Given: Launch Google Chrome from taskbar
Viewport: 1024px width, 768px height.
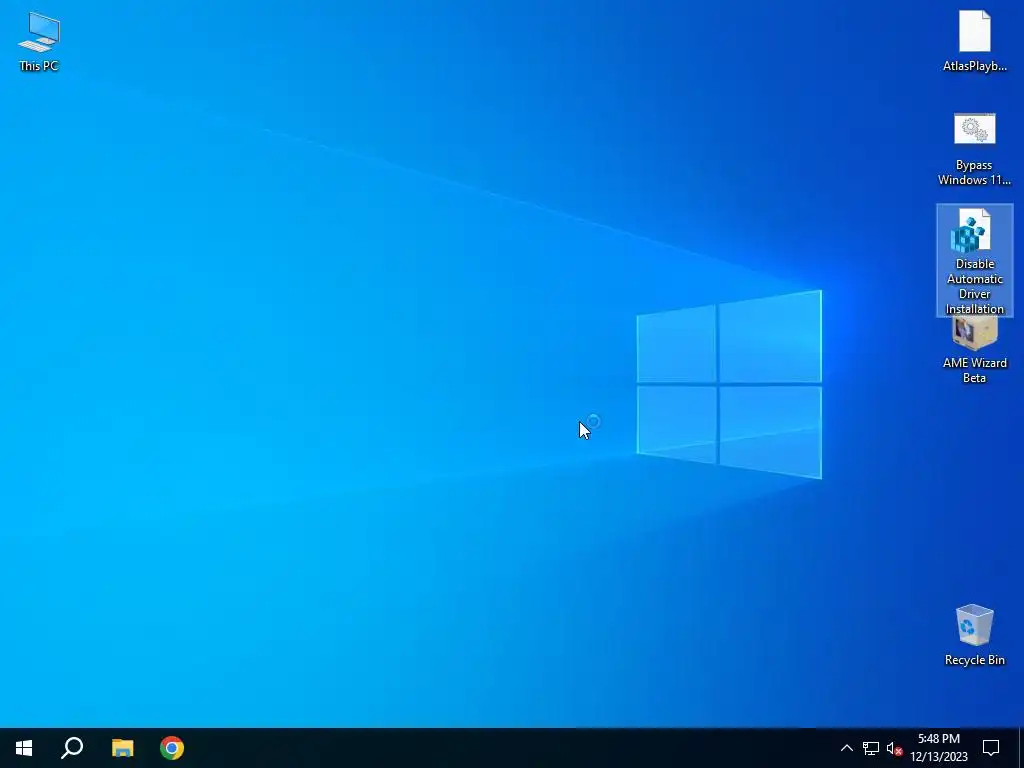Looking at the screenshot, I should [x=172, y=748].
